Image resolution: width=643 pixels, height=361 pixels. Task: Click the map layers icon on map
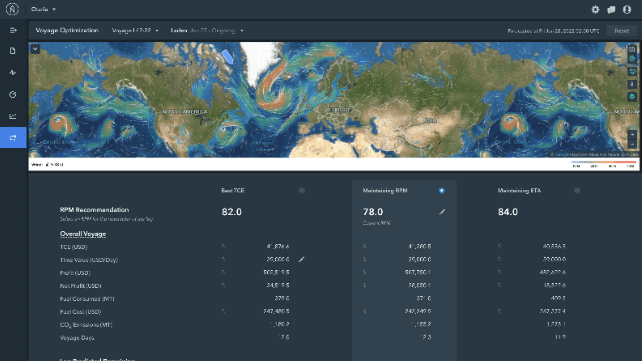[x=632, y=49]
